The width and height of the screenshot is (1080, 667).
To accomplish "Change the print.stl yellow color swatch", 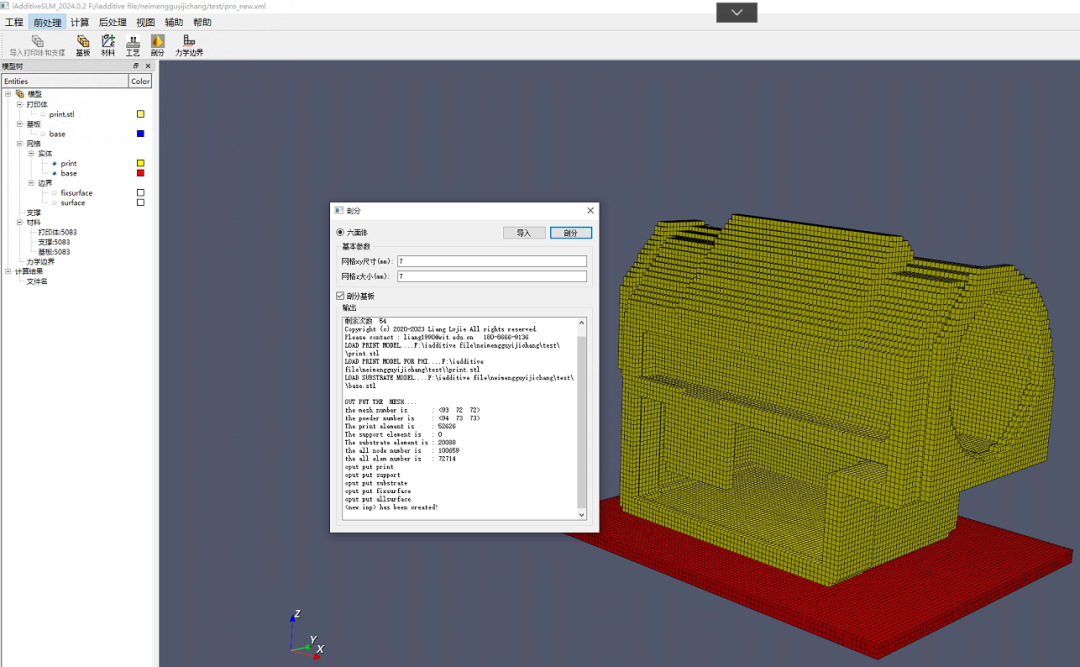I will tap(141, 114).
